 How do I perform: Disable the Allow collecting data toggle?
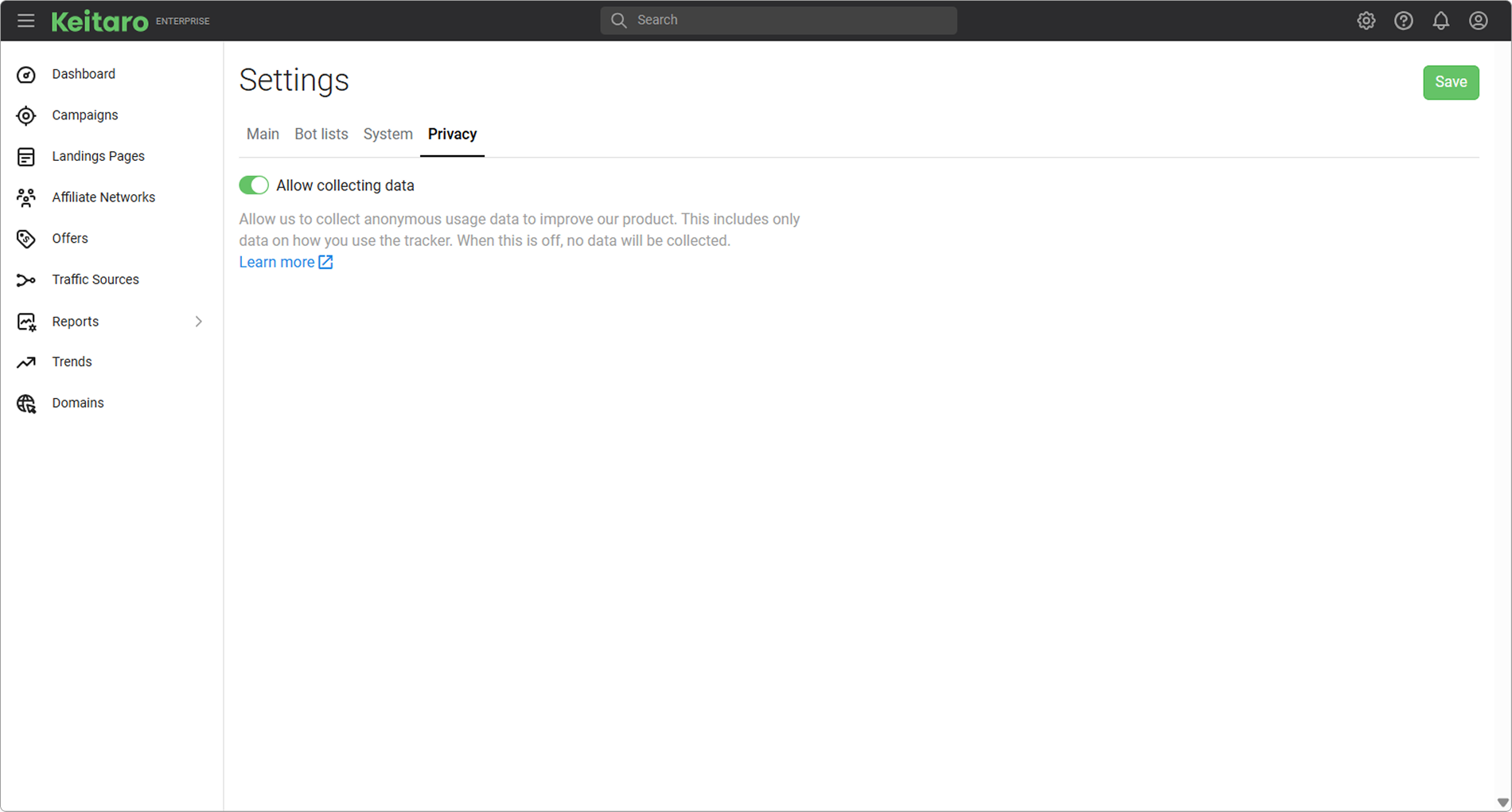(x=254, y=185)
